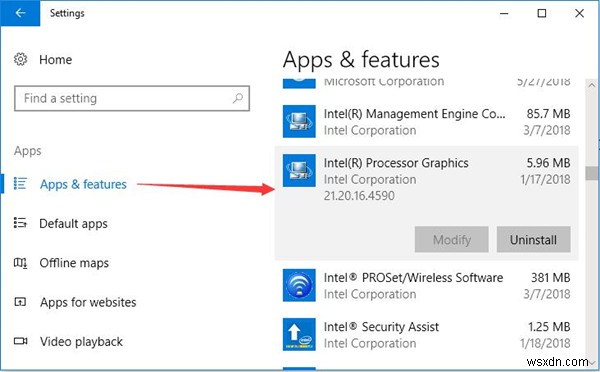Viewport: 600px width, 372px height.
Task: Click the Default apps sidebar icon
Action: (20, 223)
